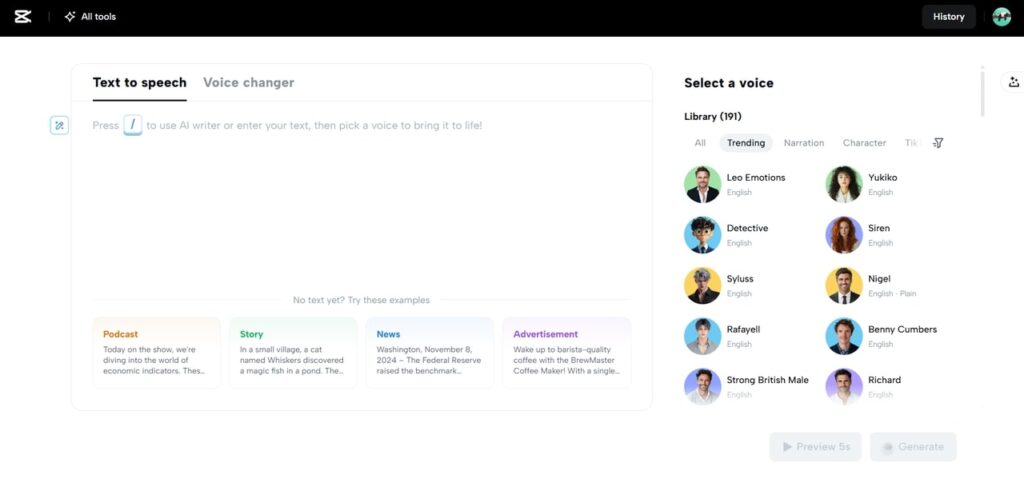The image size is (1024, 479).
Task: Click the AI writer icon beside text box
Action: click(x=59, y=125)
